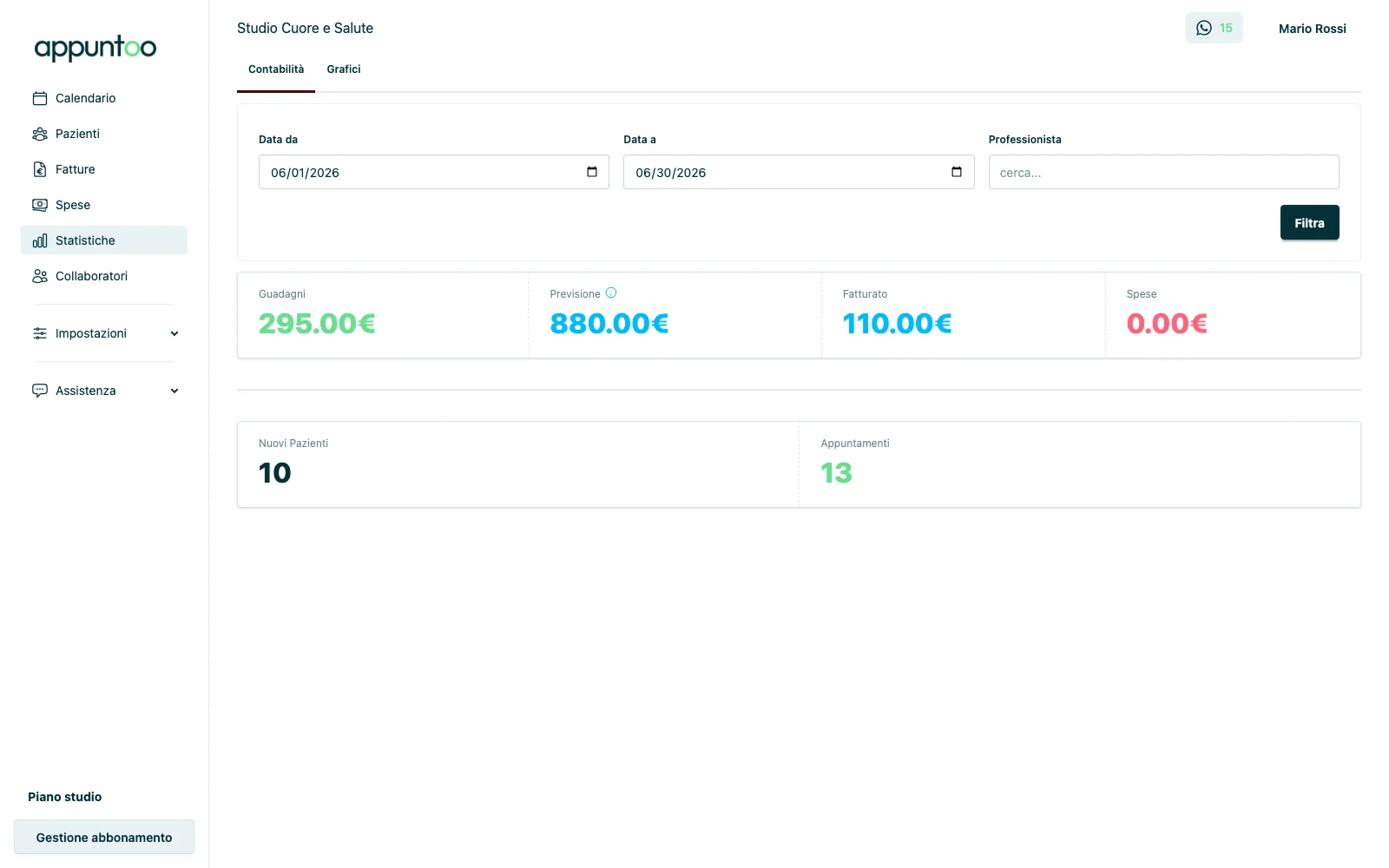Open Collaboratori via its users icon
Viewport: 1389px width, 868px height.
pyautogui.click(x=40, y=276)
